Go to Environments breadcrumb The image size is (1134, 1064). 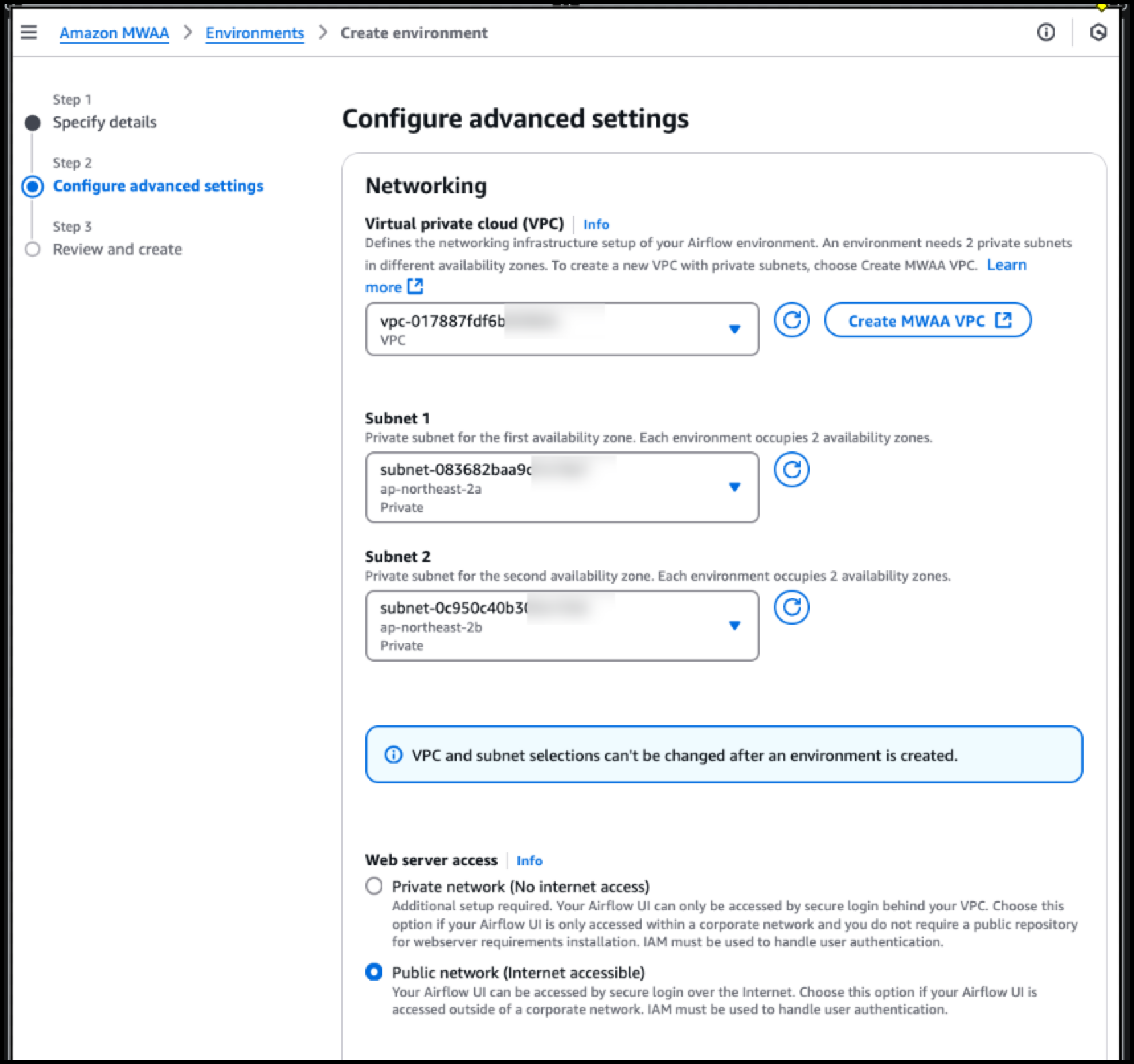tap(255, 33)
